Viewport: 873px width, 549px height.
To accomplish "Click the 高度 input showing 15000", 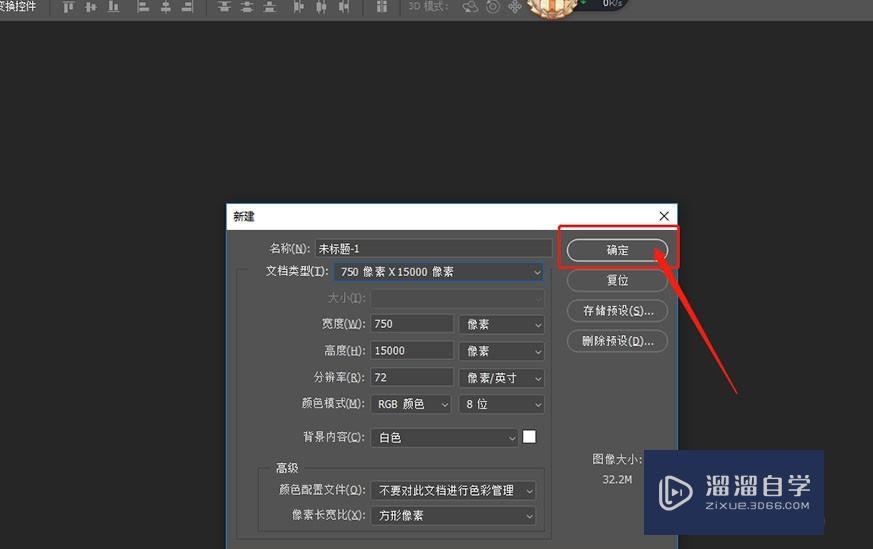I will (411, 351).
